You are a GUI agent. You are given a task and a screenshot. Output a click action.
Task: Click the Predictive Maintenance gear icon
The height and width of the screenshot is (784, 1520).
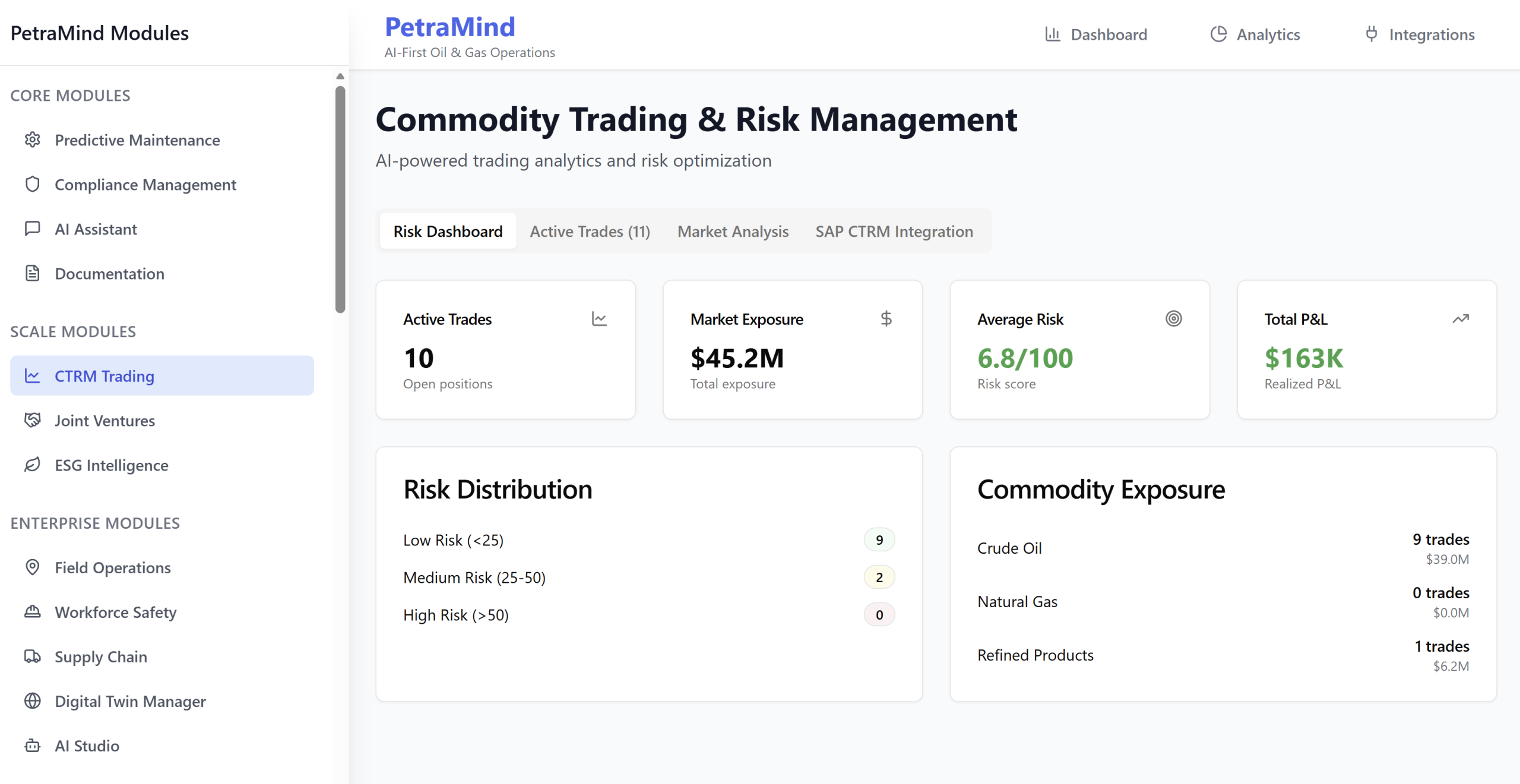point(33,139)
